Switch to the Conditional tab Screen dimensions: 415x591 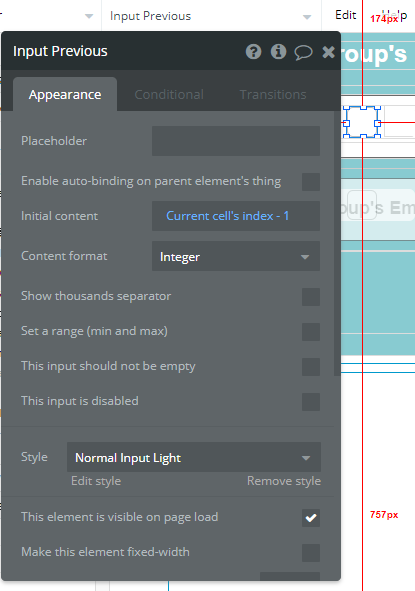pyautogui.click(x=169, y=94)
